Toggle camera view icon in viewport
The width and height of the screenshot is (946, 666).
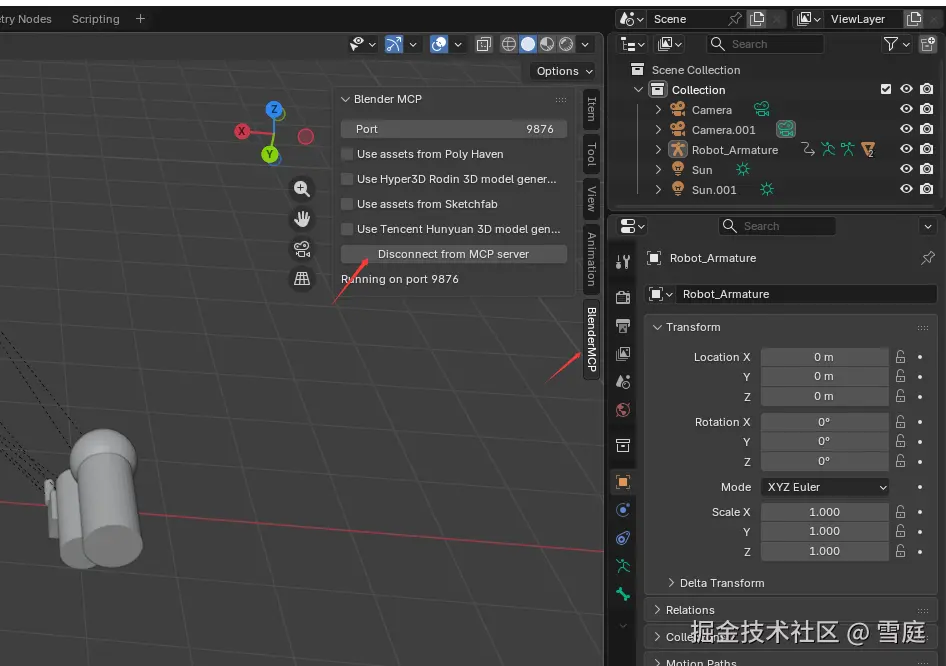[301, 248]
